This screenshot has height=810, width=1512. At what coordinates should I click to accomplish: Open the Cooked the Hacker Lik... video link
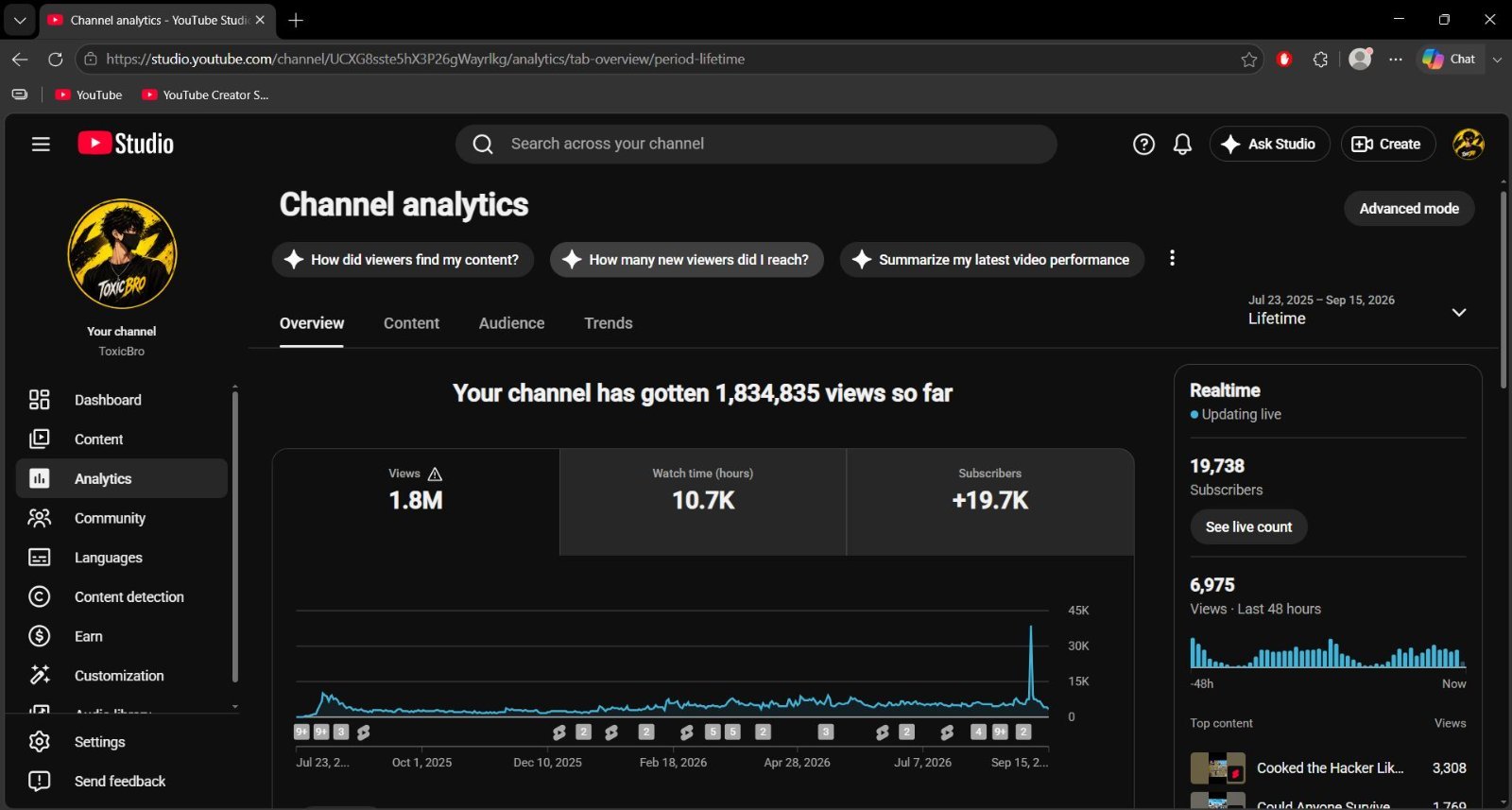point(1330,768)
